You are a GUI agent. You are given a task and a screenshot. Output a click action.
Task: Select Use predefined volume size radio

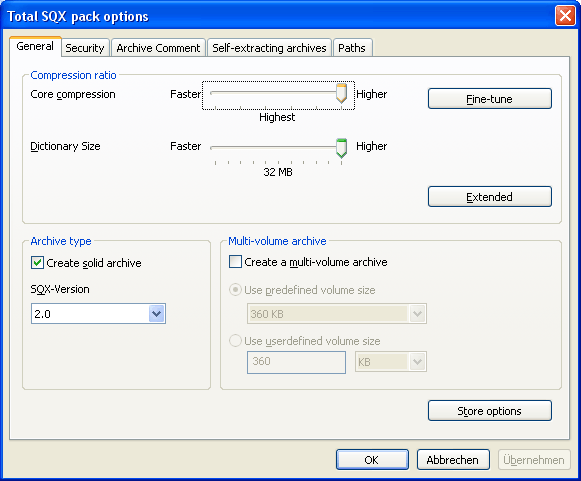(235, 289)
